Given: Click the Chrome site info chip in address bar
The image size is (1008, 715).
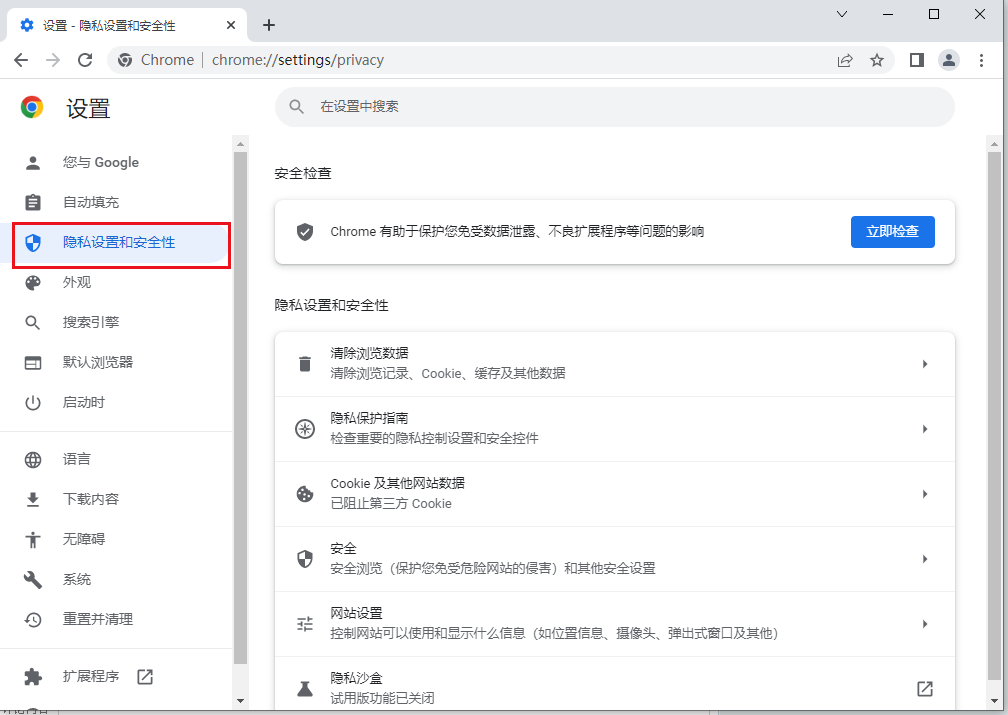Looking at the screenshot, I should pos(156,60).
